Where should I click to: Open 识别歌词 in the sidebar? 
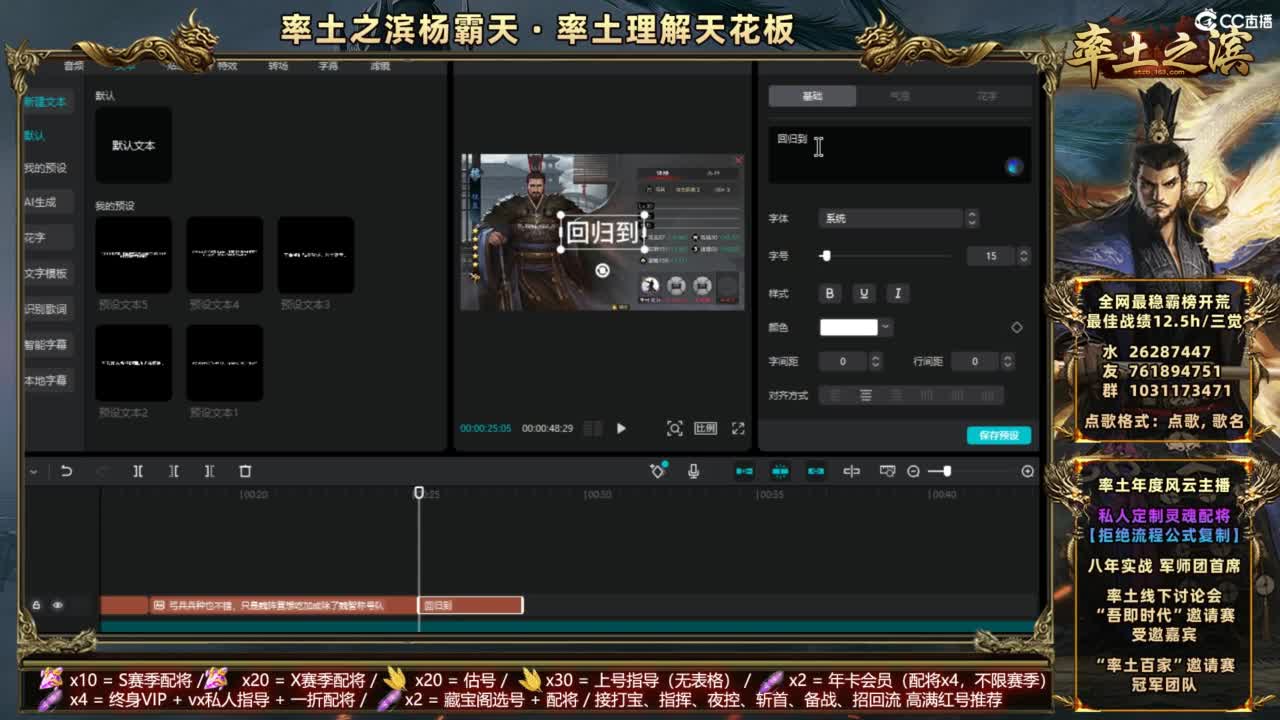46,309
